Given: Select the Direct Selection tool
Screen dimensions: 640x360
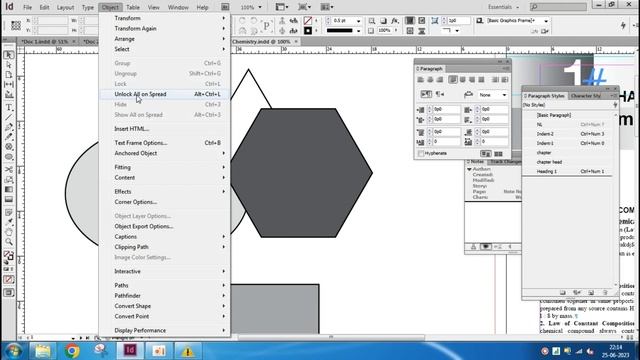Looking at the screenshot, I should (9, 65).
